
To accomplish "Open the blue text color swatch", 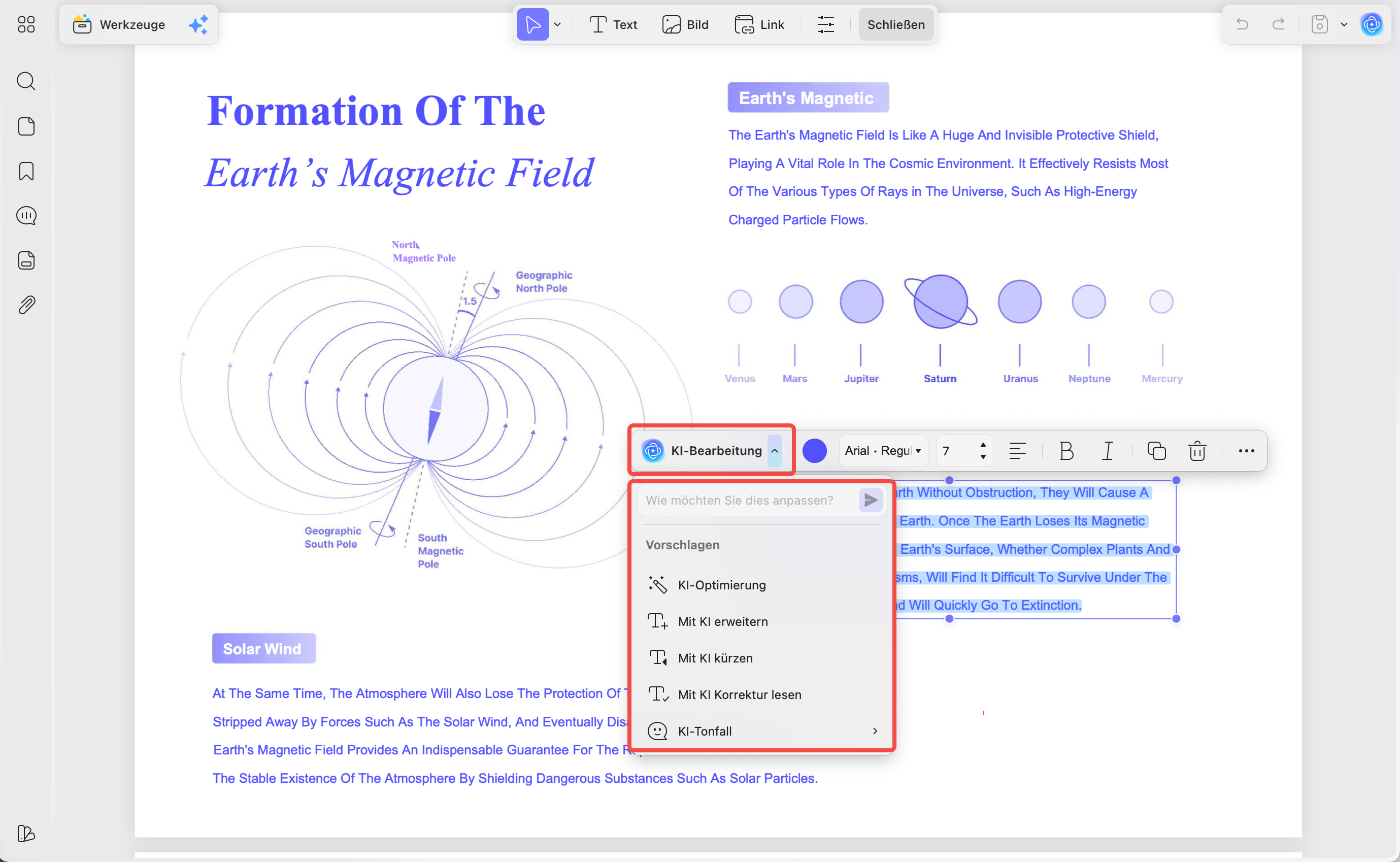I will (814, 451).
